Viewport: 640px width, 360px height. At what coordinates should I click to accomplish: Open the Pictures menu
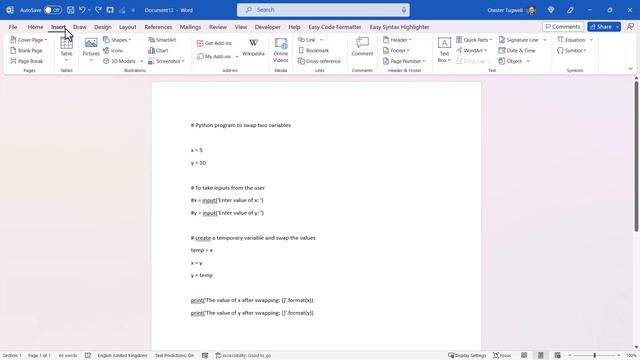click(91, 49)
